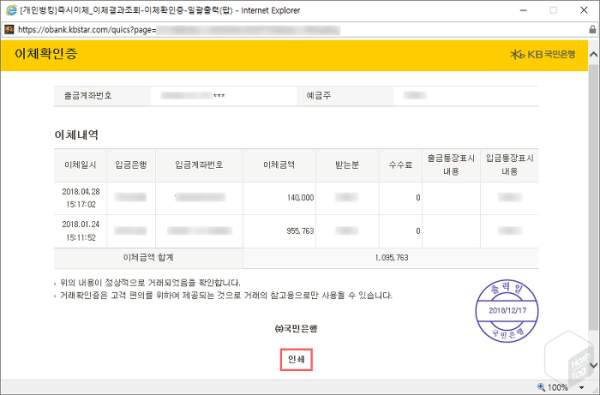Screen dimensions: 600x395
Task: Click the 이체일시 column header
Action: pos(80,165)
